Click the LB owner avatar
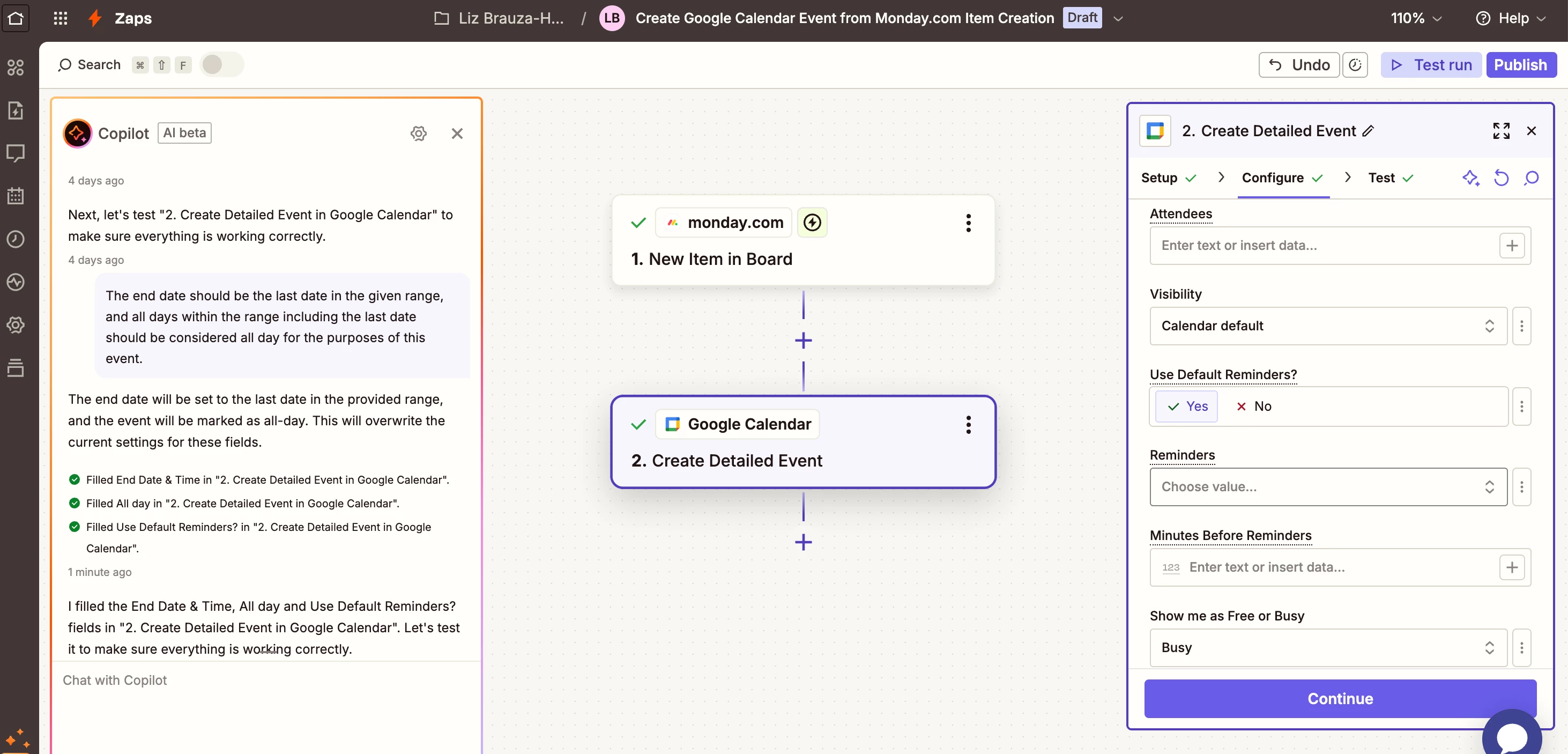 (x=612, y=18)
